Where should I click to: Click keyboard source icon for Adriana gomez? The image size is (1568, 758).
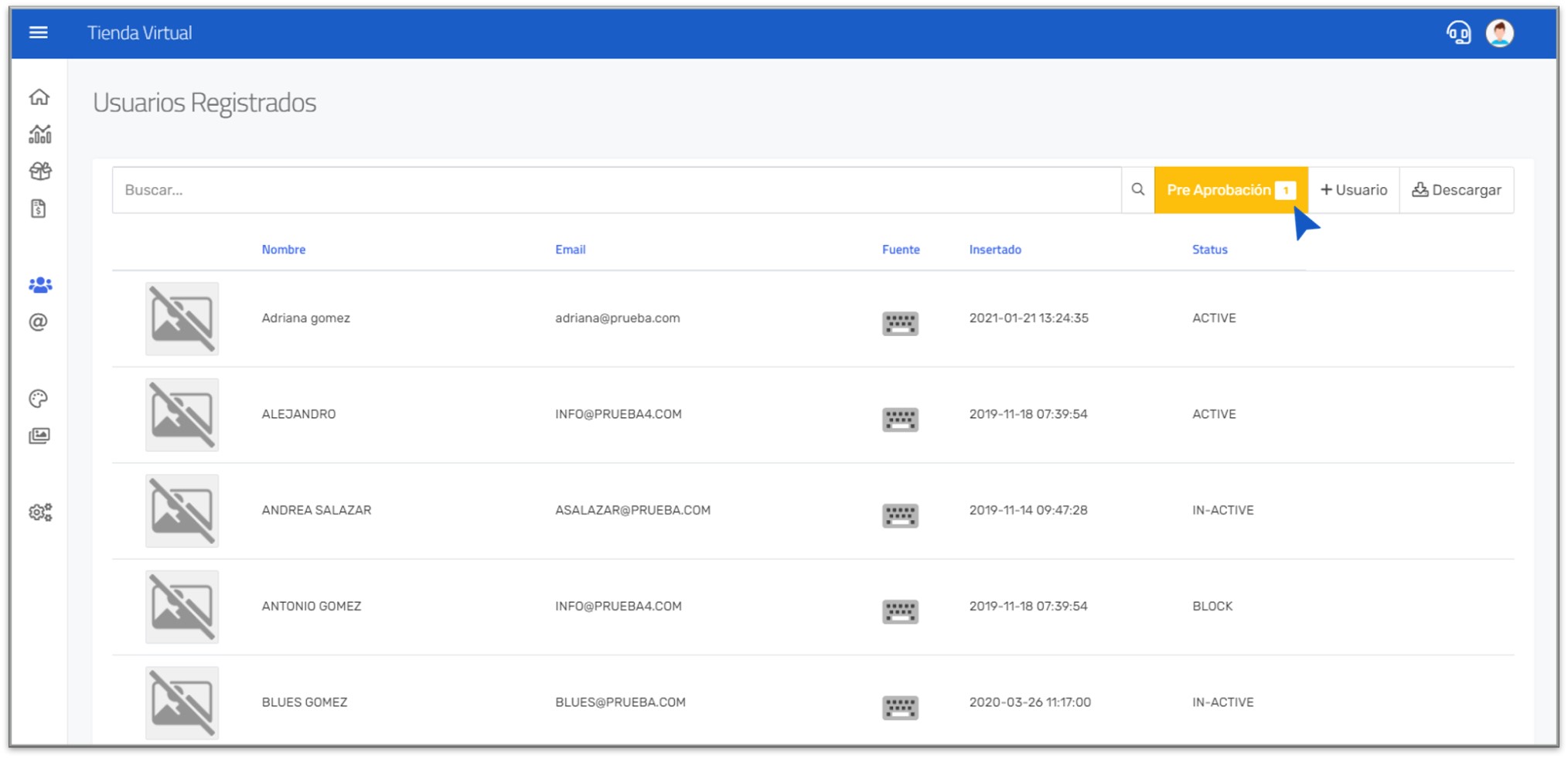tap(900, 323)
